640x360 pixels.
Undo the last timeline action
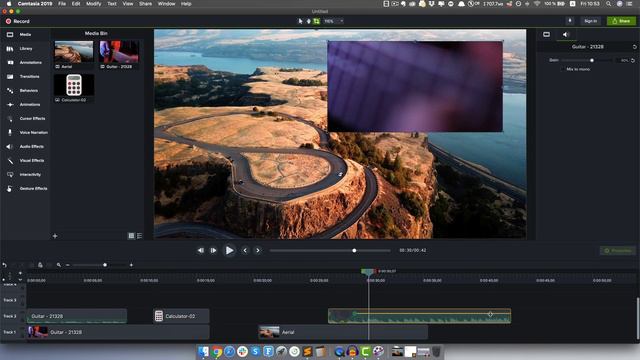click(4, 265)
